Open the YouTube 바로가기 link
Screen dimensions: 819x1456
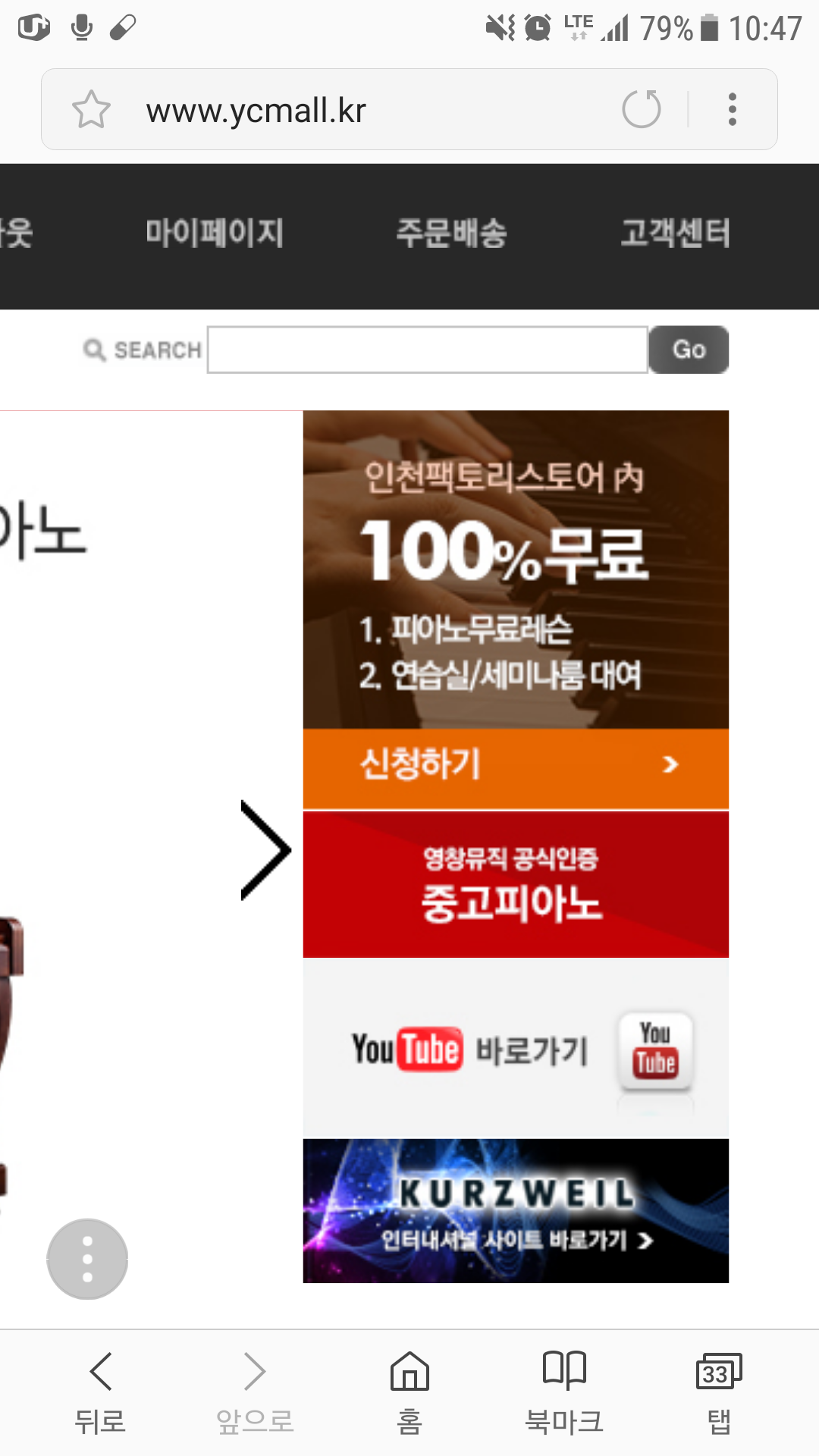(470, 1050)
